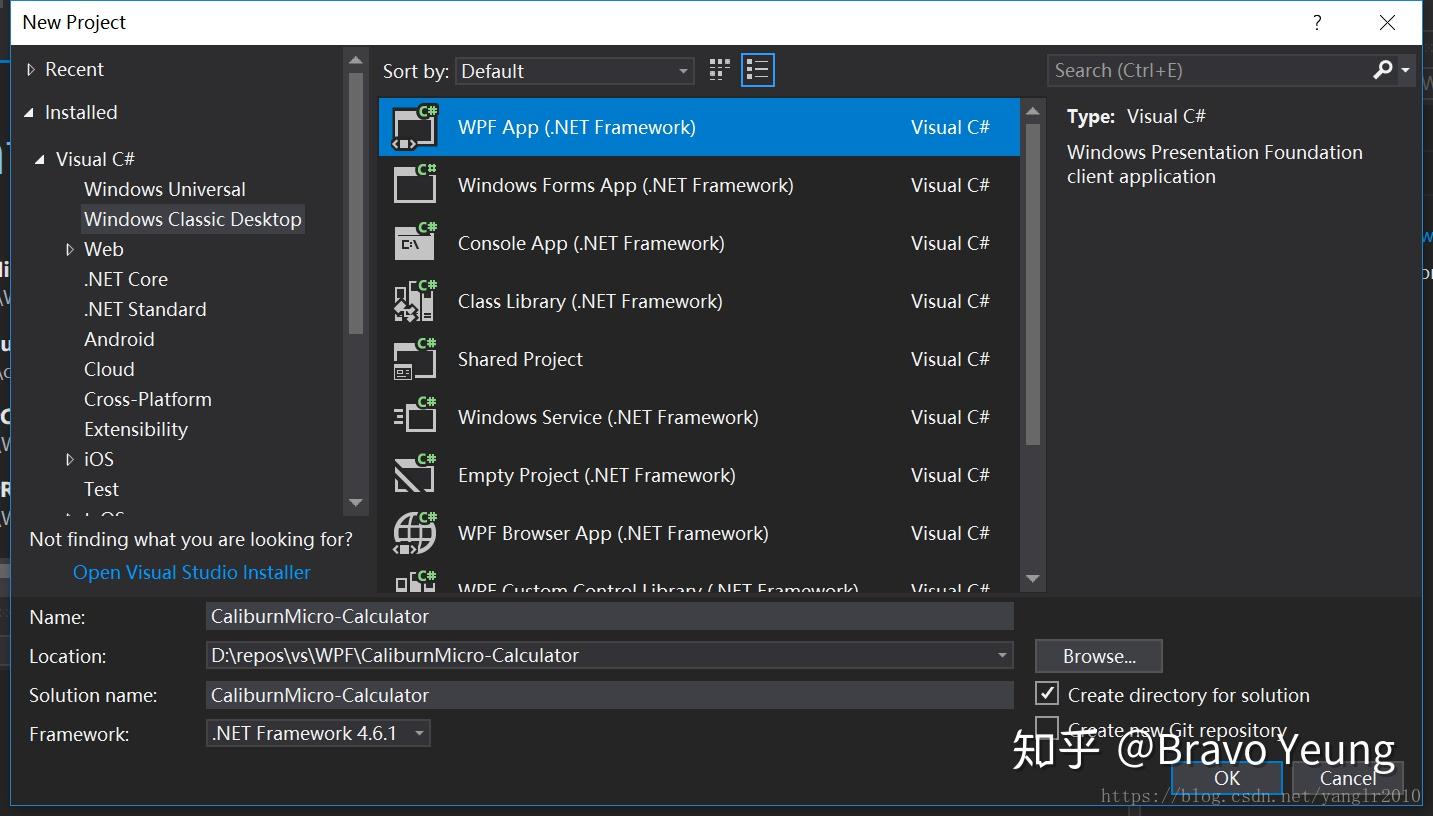Open the Sort by Default dropdown

(575, 71)
